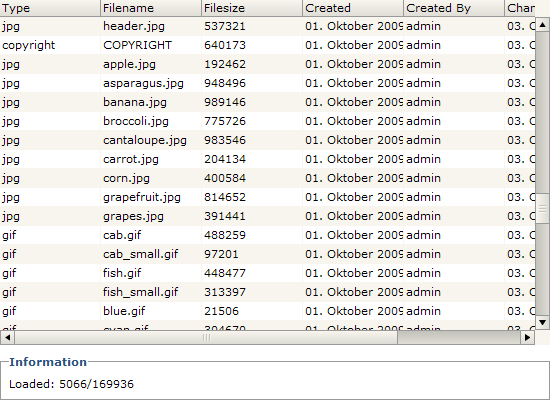The height and width of the screenshot is (400, 550).
Task: Sort by the Created By column header
Action: coord(454,8)
